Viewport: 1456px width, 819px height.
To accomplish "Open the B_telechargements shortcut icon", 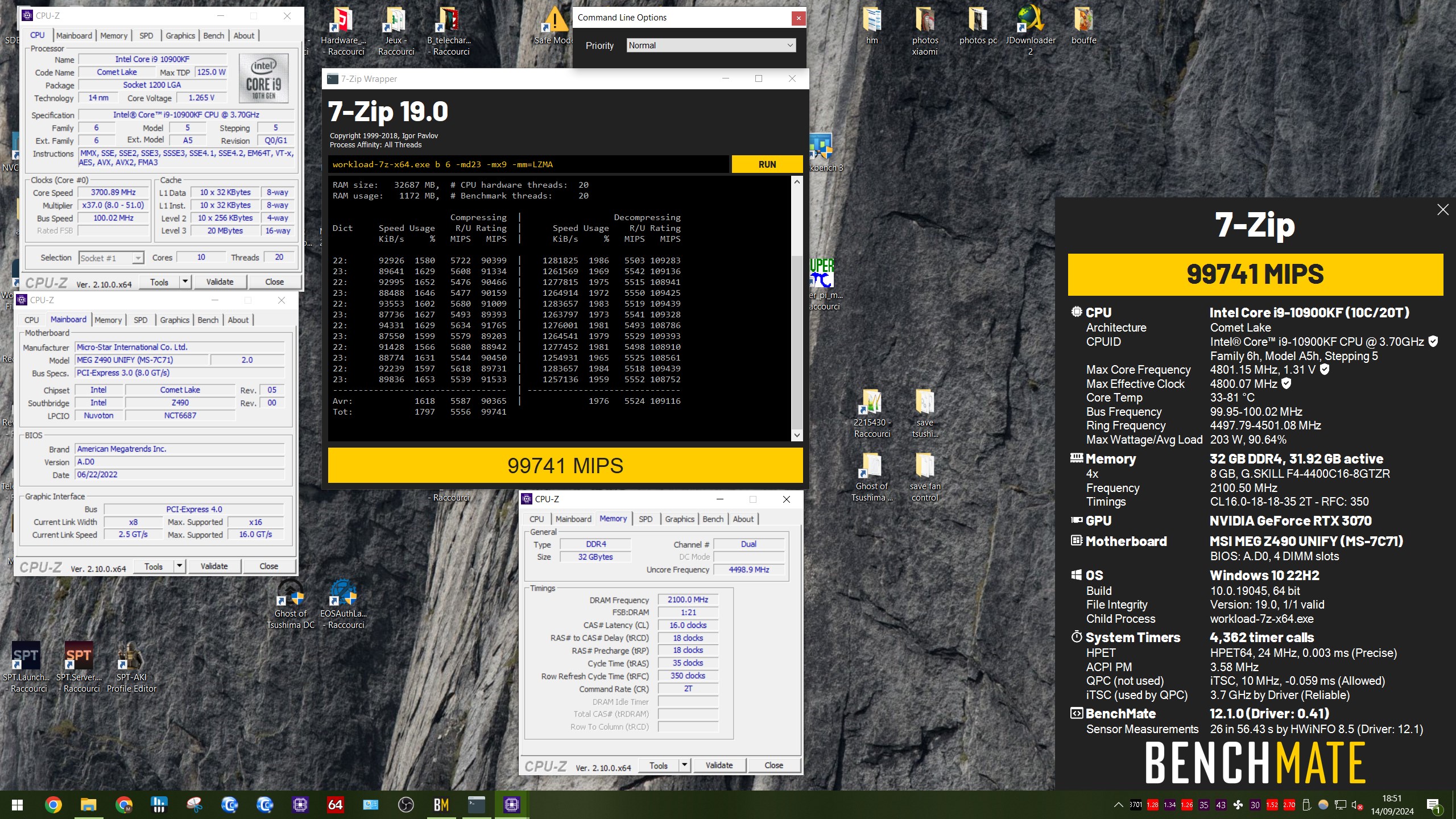I will click(449, 31).
